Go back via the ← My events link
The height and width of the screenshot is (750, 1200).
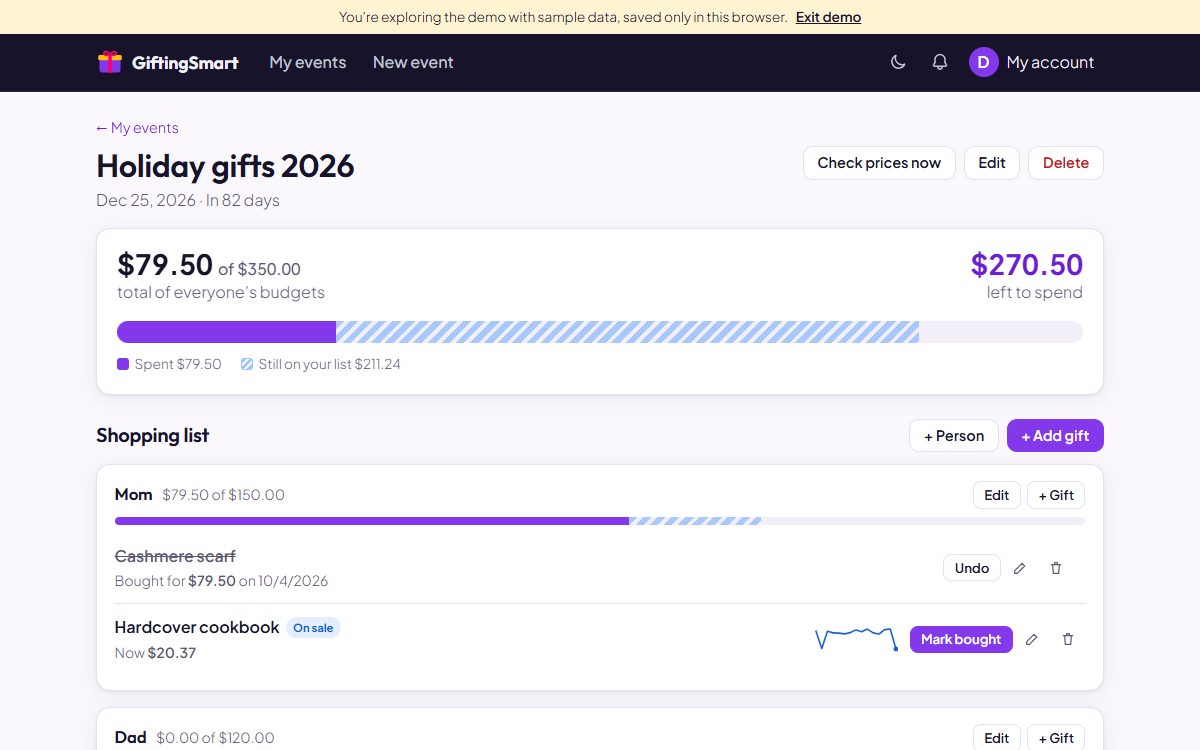click(x=137, y=128)
